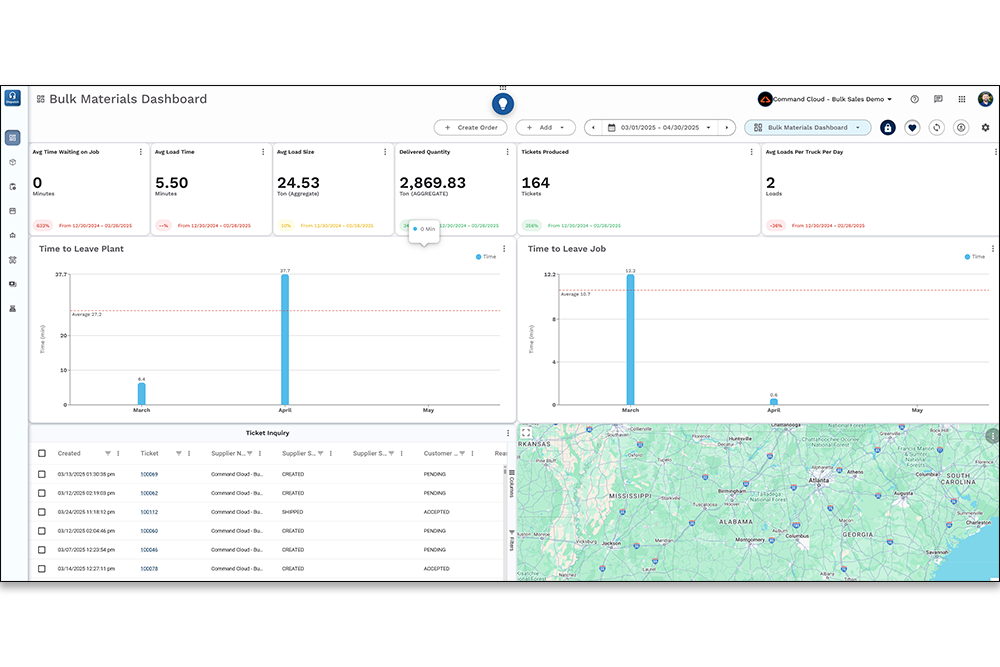Open the Add dropdown

(x=545, y=128)
